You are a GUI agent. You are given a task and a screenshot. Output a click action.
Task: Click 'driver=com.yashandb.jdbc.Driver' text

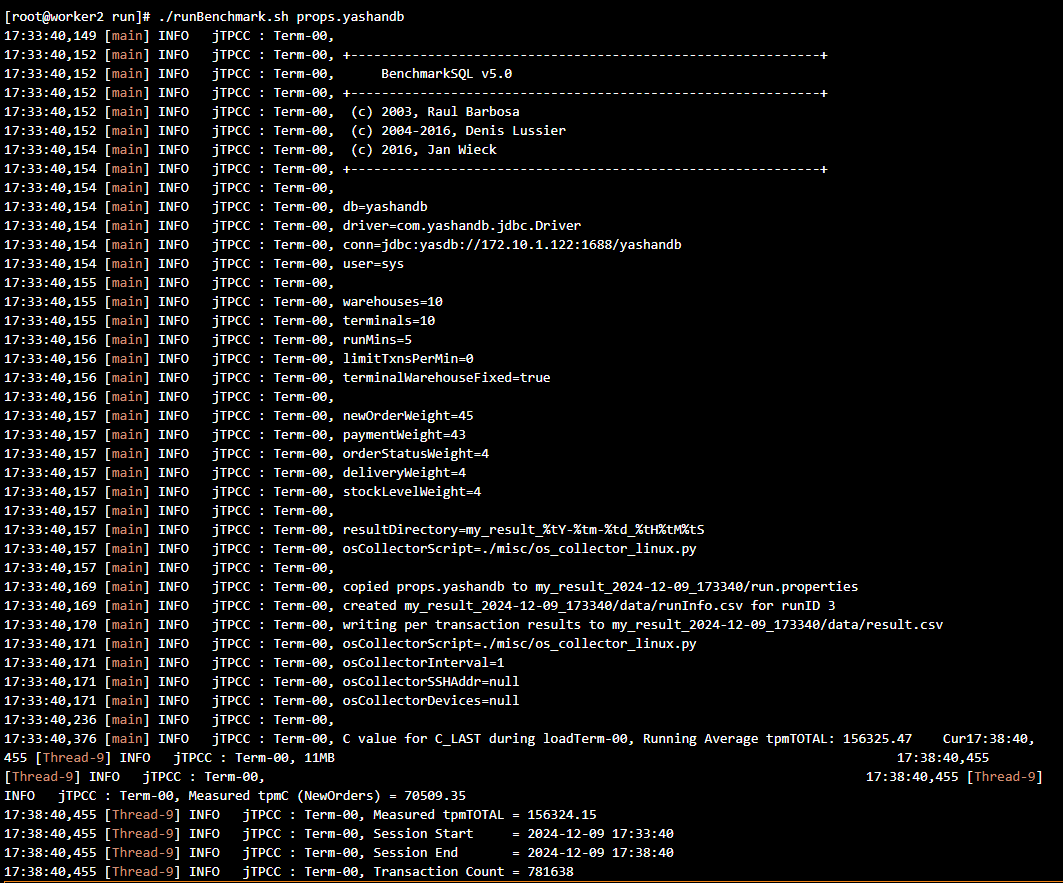pos(462,225)
